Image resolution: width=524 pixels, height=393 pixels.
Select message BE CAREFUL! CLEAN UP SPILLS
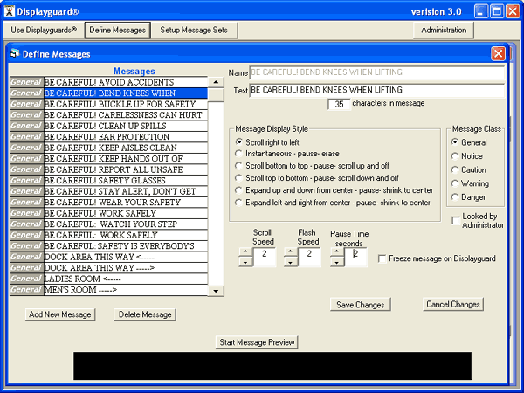point(109,126)
